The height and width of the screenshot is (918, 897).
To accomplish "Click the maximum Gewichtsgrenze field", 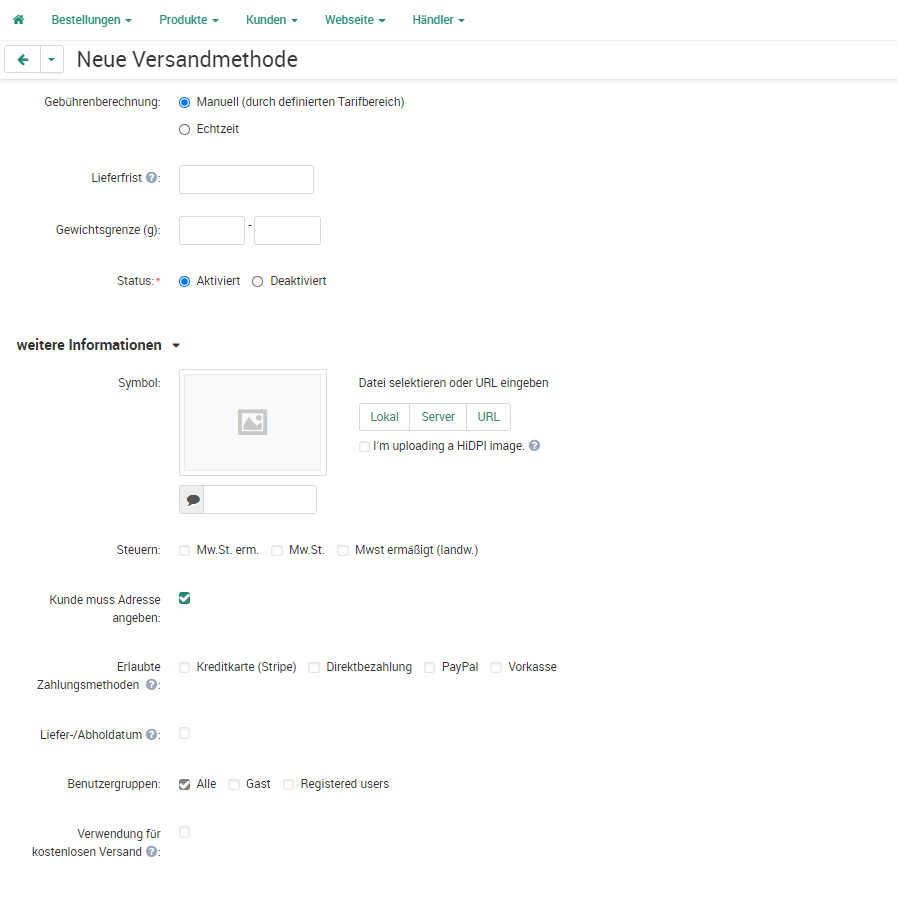I will coord(287,230).
